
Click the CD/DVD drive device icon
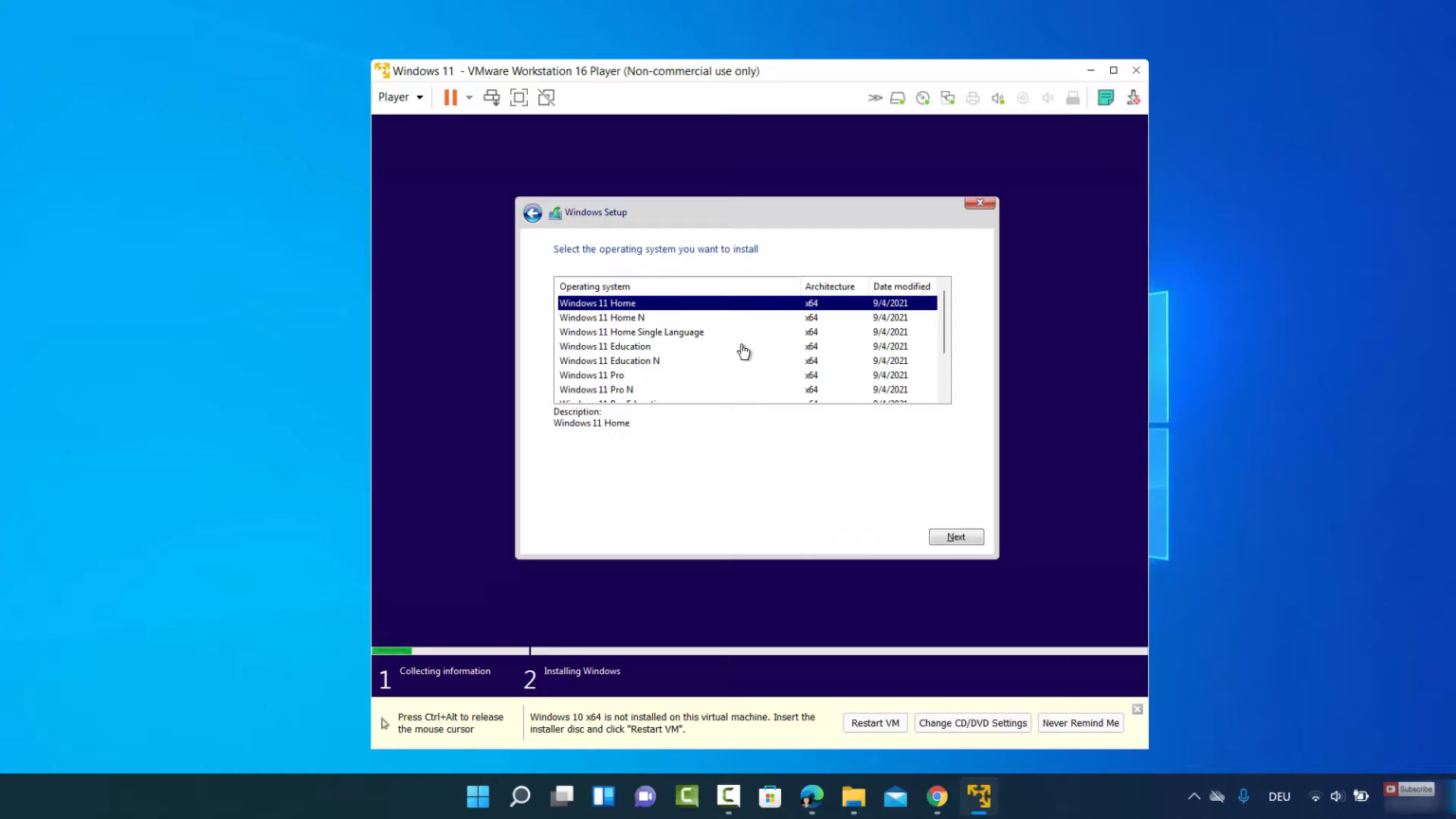pos(922,98)
